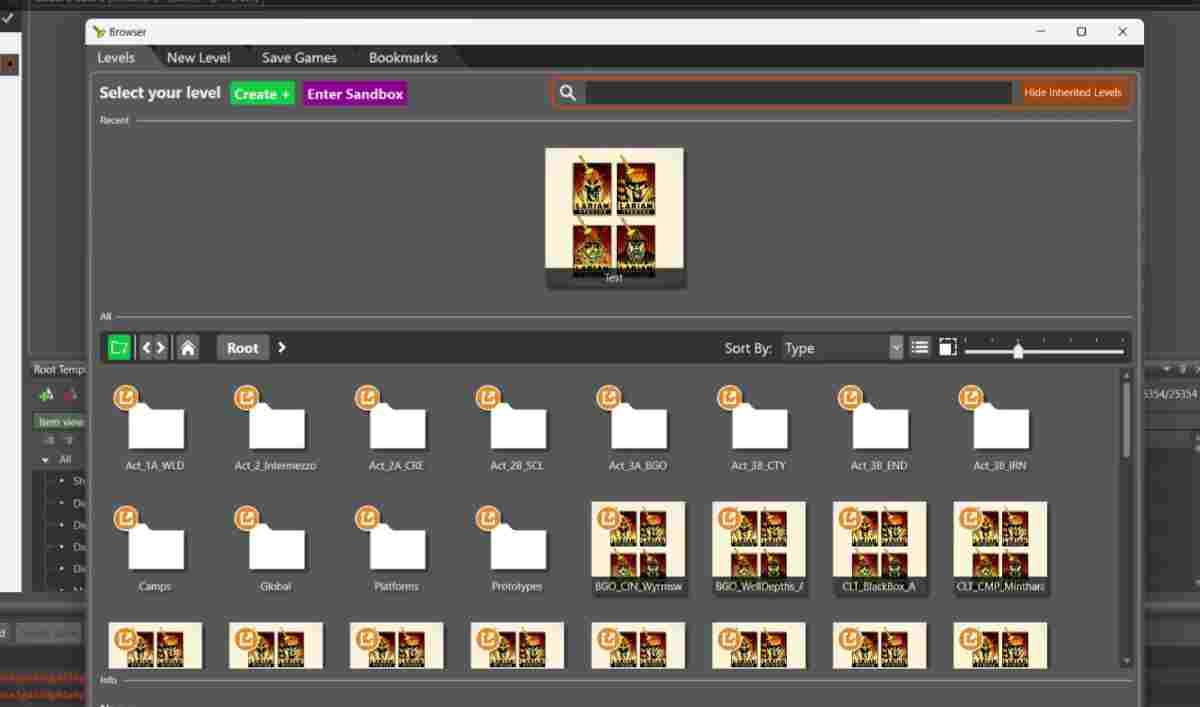Screen dimensions: 1200x707
Task: Minimize the Browser window
Action: pyautogui.click(x=1040, y=31)
